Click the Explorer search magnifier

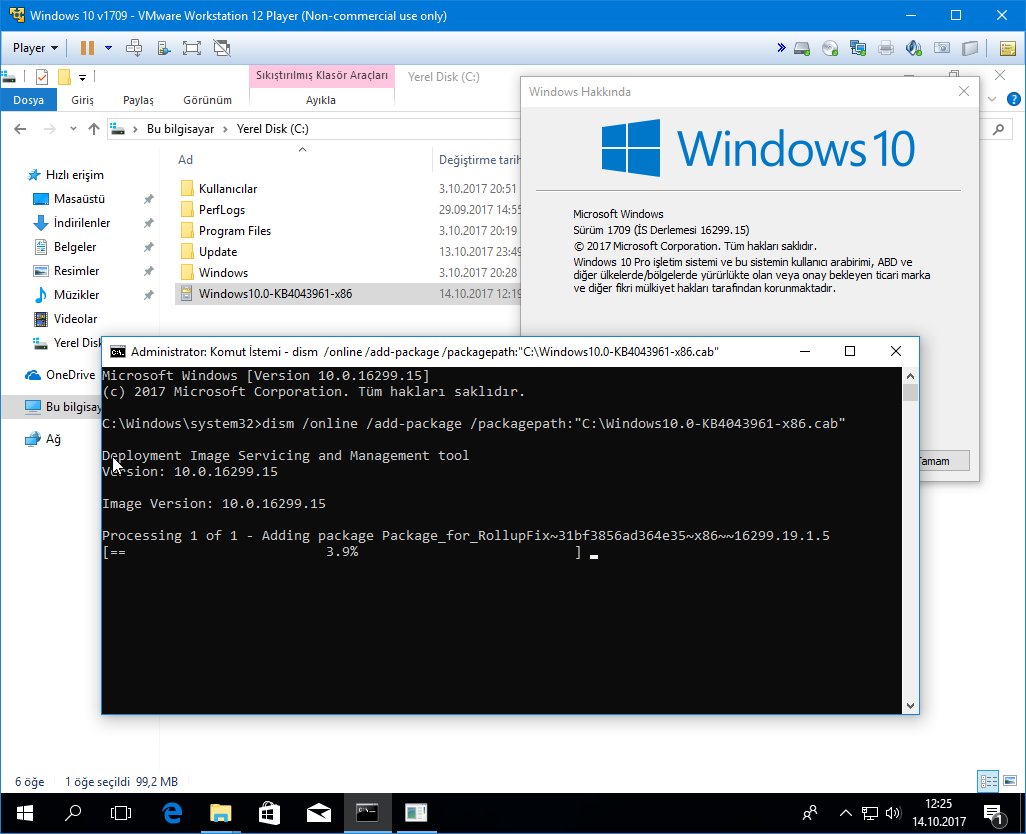click(998, 130)
